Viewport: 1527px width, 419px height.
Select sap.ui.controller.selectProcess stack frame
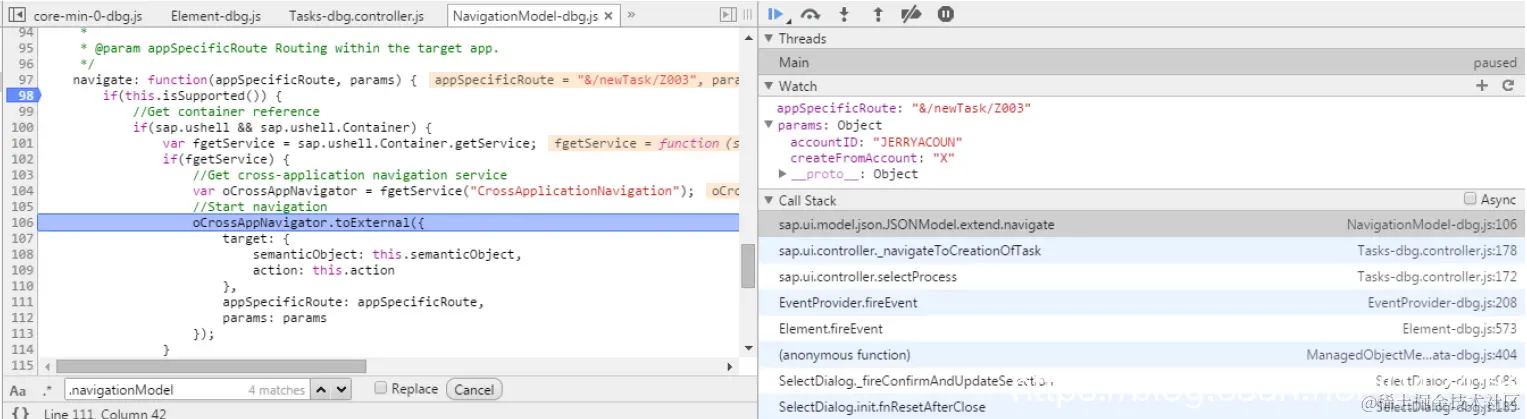pyautogui.click(x=1140, y=277)
